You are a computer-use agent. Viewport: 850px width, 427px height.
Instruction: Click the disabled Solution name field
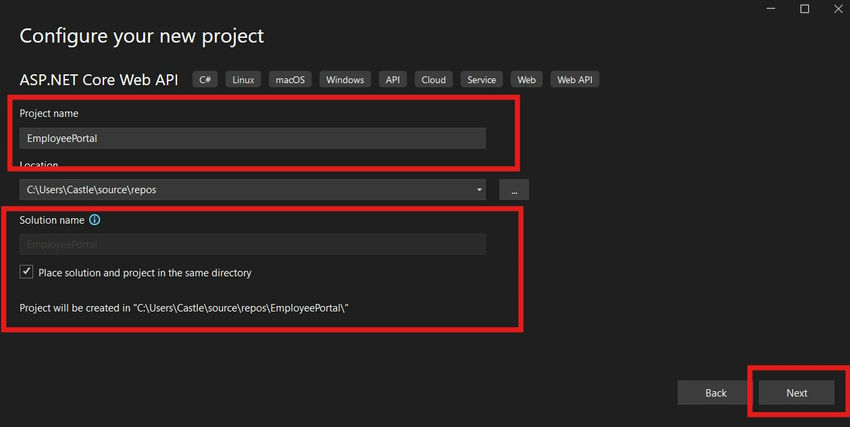point(252,244)
